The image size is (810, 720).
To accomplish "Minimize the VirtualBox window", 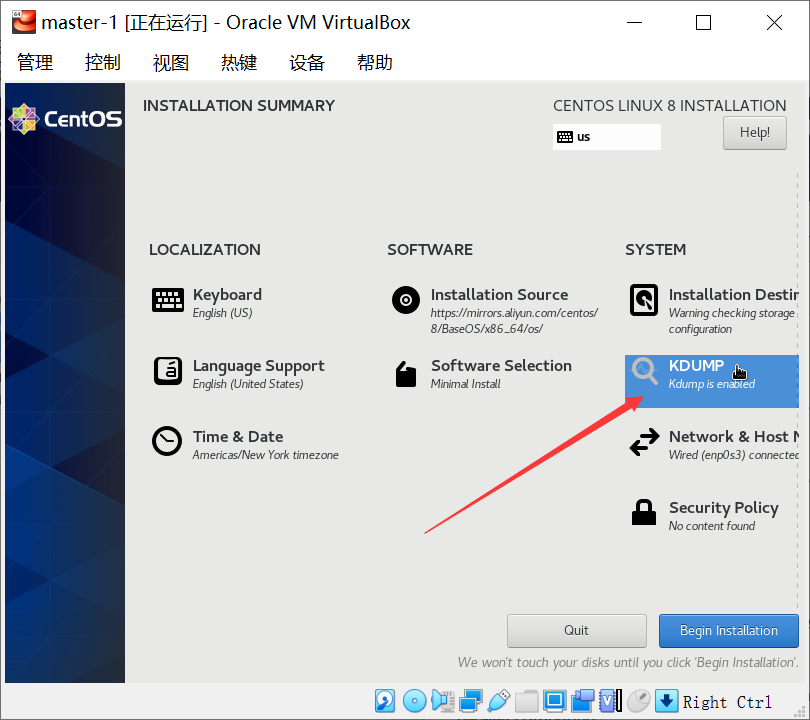I will click(634, 23).
